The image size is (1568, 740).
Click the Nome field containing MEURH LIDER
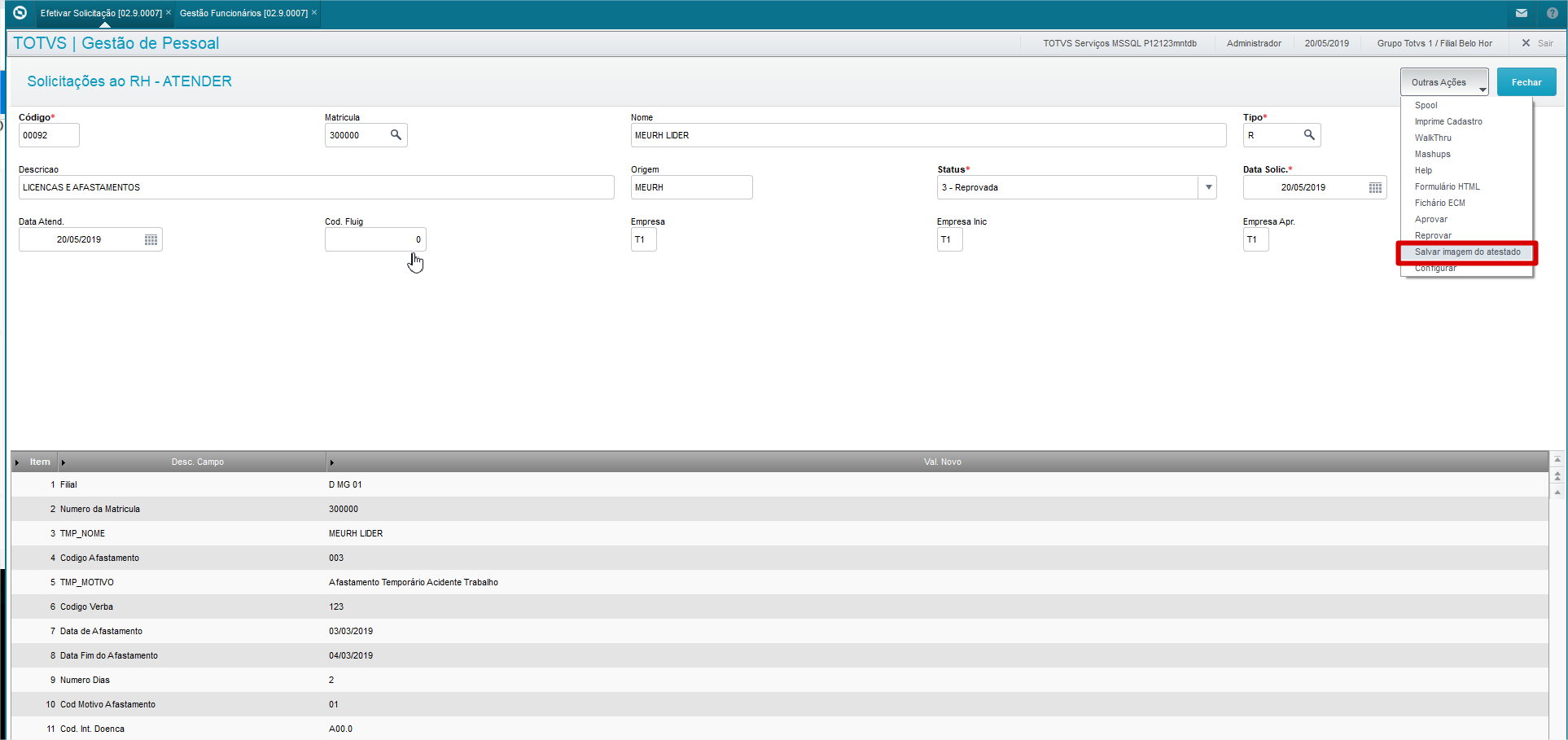point(928,135)
